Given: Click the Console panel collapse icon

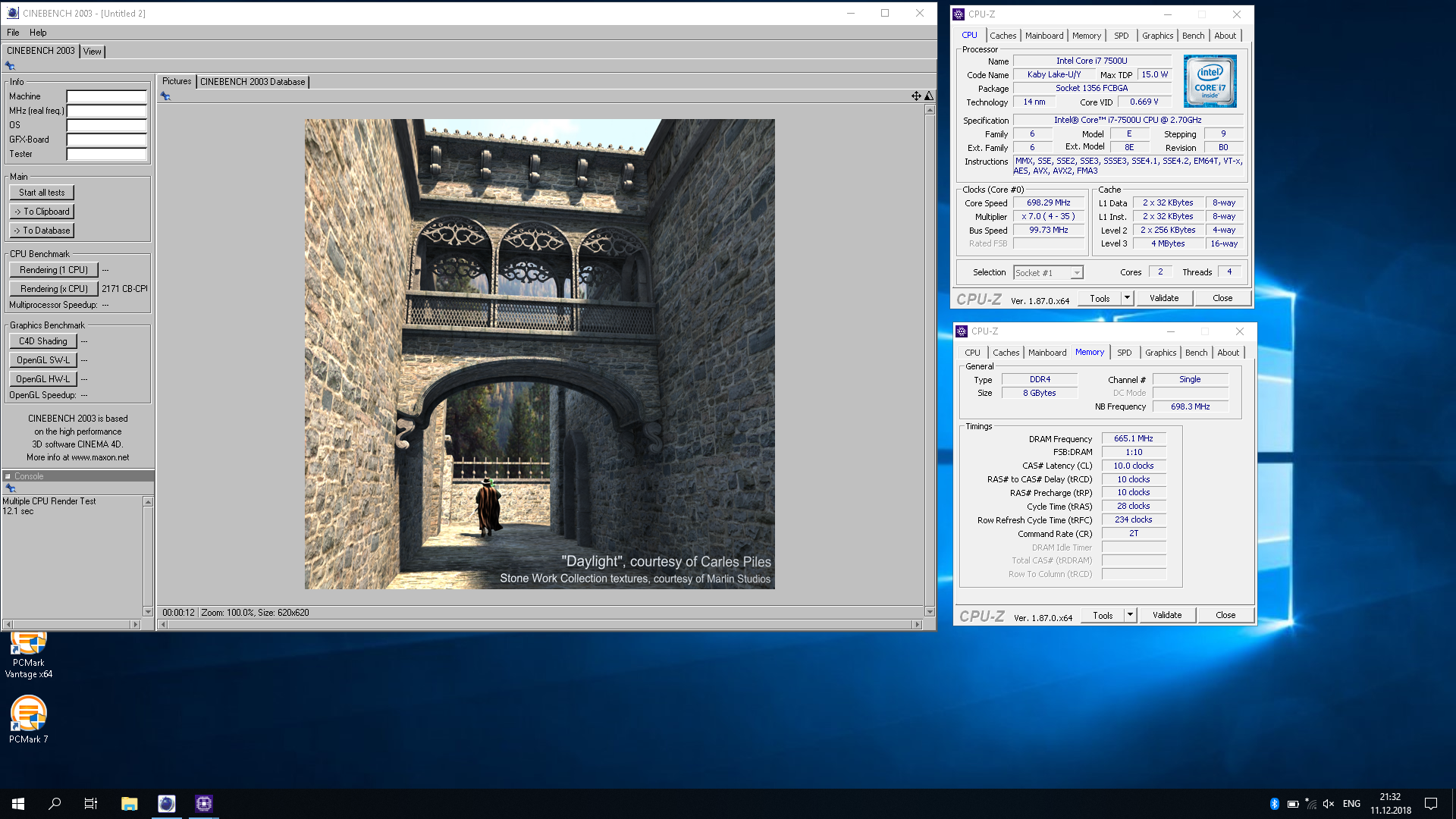Looking at the screenshot, I should pos(8,476).
